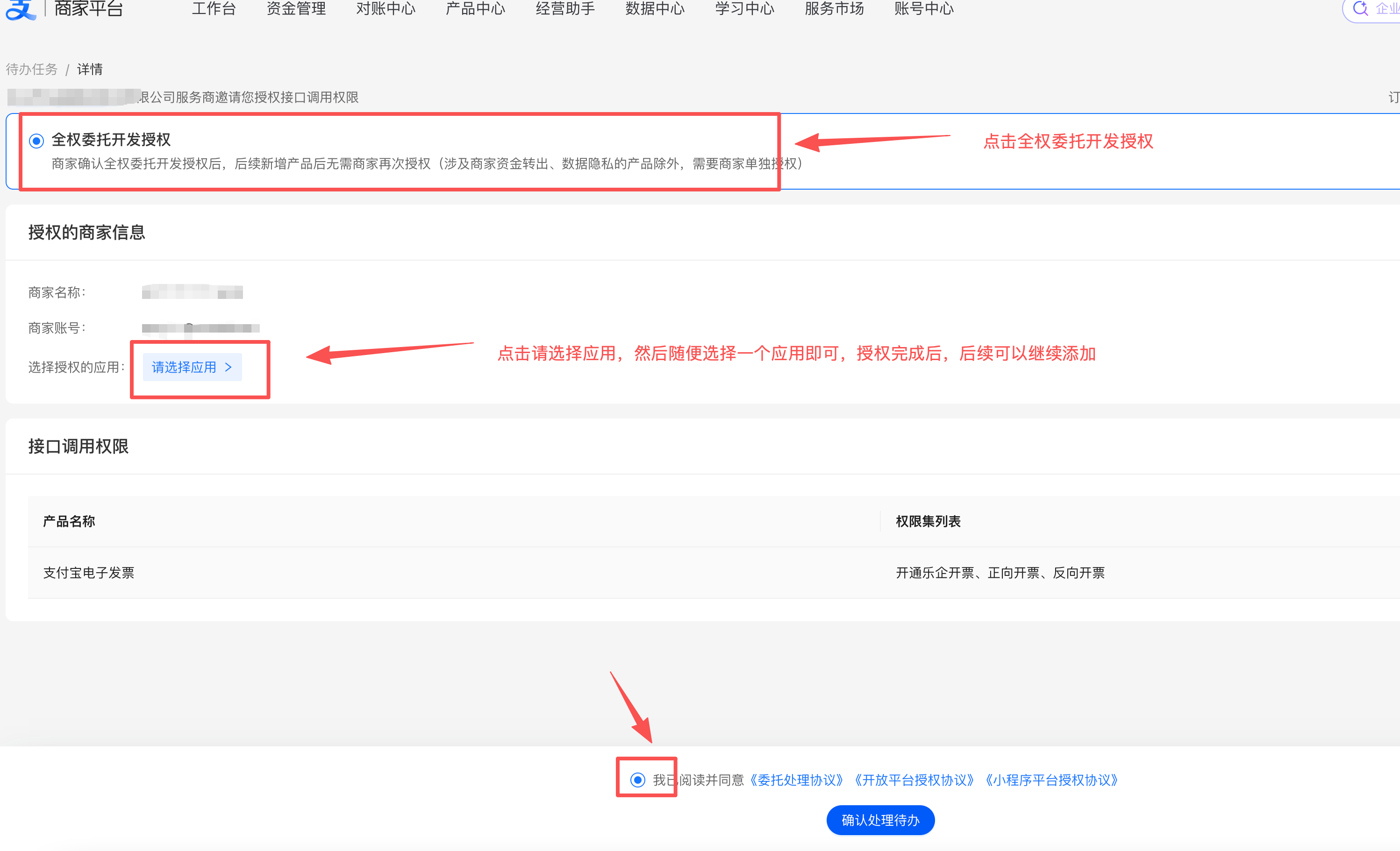The height and width of the screenshot is (851, 1400).
Task: Open the 学习中心 menu
Action: pos(745,8)
